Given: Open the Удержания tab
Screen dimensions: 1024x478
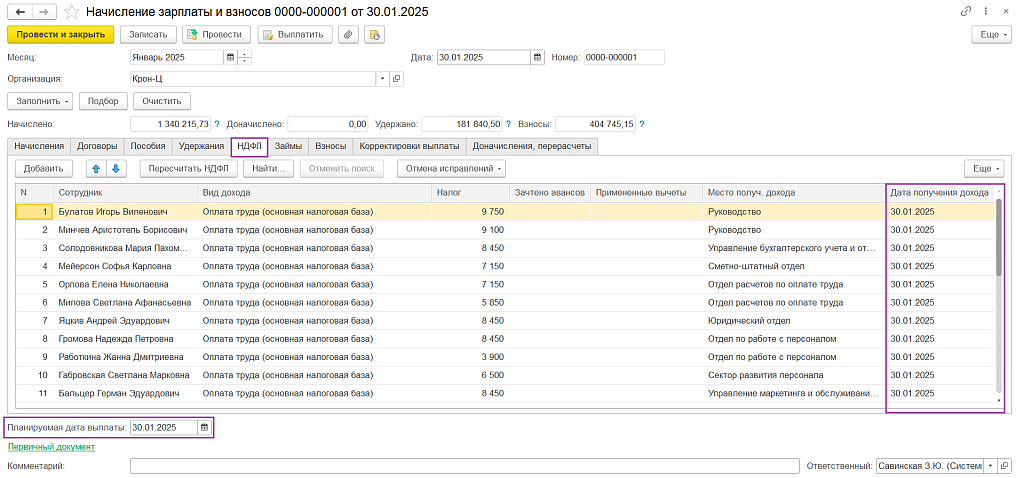Looking at the screenshot, I should (201, 147).
